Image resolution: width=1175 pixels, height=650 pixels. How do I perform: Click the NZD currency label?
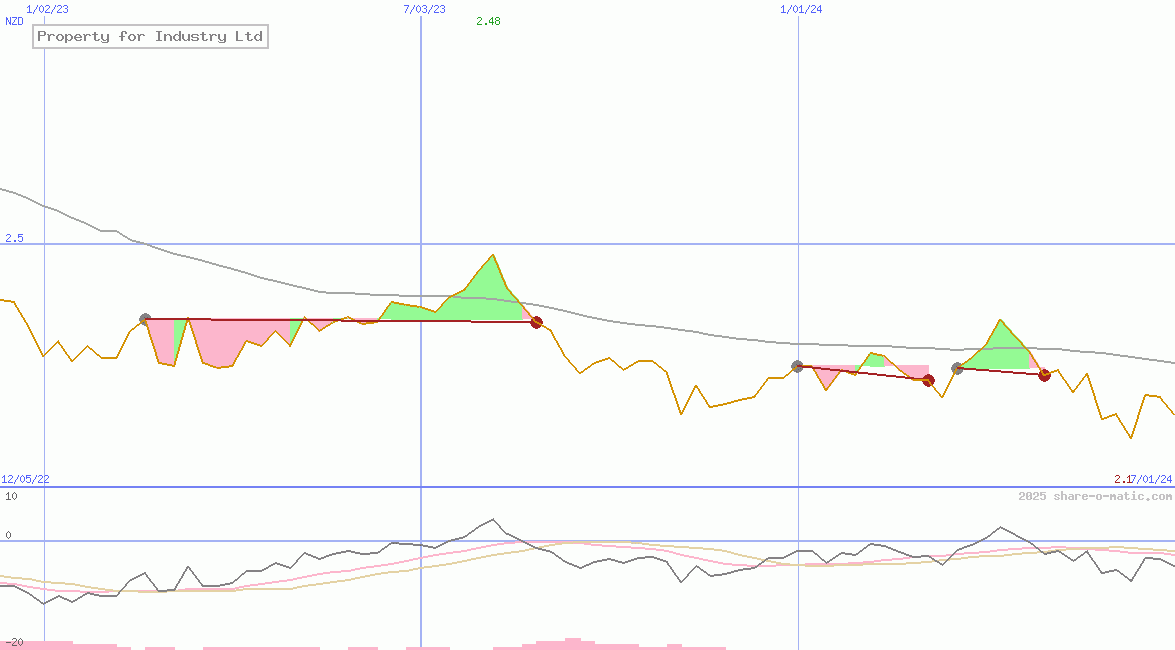[x=14, y=21]
